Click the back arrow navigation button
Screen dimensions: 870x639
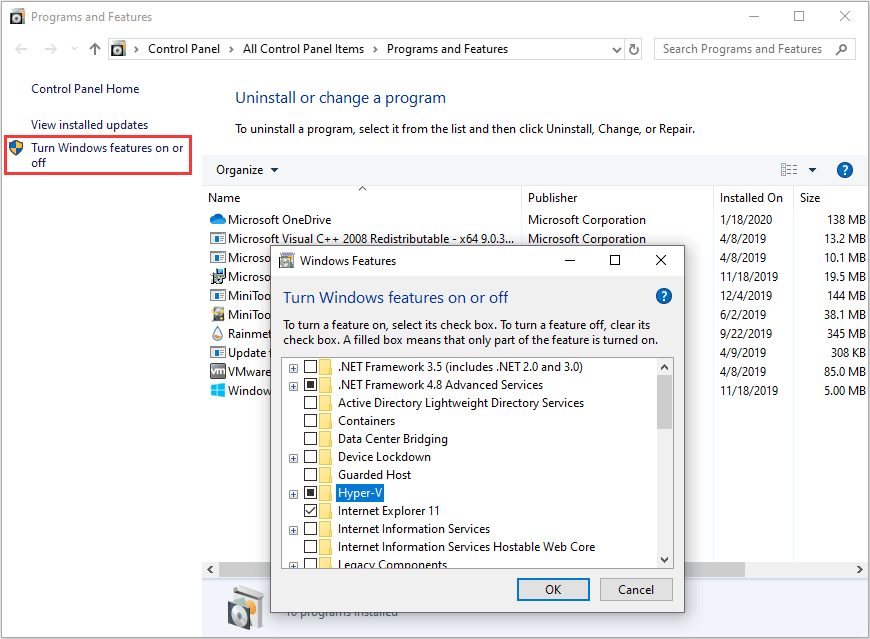pyautogui.click(x=21, y=49)
